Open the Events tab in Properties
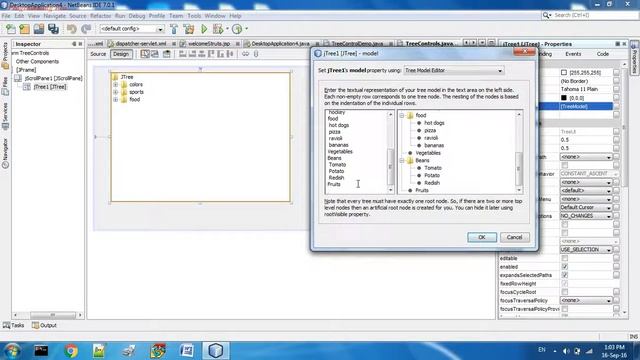The width and height of the screenshot is (640, 360). point(573,54)
